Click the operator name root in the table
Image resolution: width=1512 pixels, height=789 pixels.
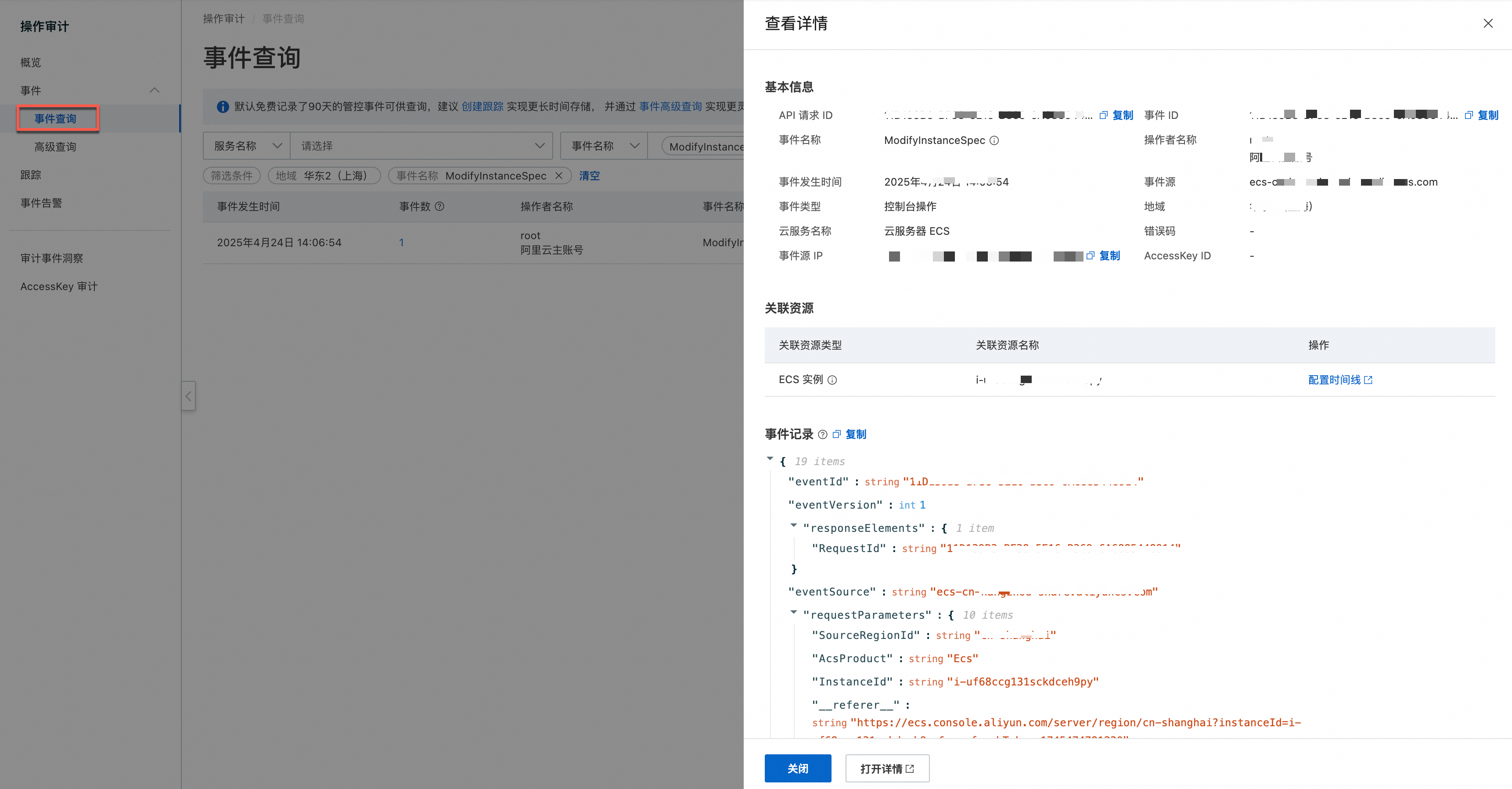[530, 236]
